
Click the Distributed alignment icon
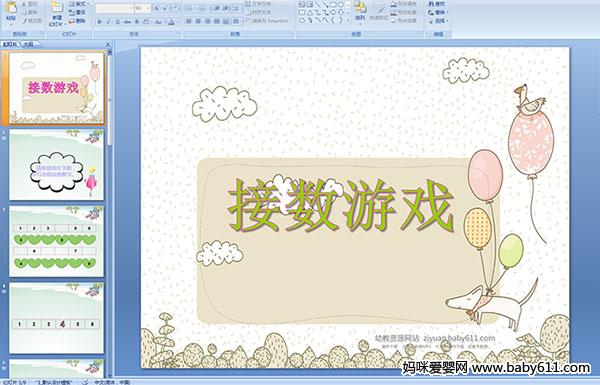(x=226, y=21)
